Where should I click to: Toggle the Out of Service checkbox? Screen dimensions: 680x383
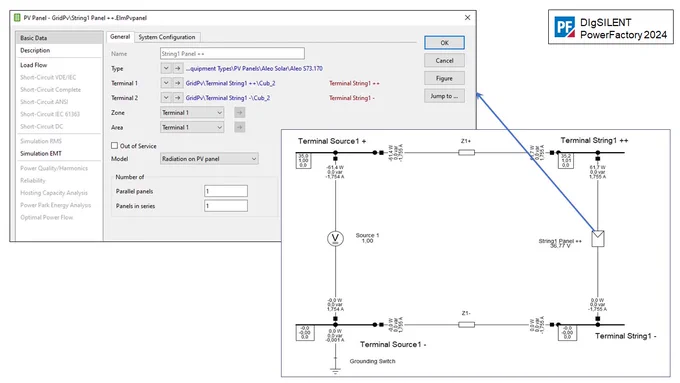114,146
